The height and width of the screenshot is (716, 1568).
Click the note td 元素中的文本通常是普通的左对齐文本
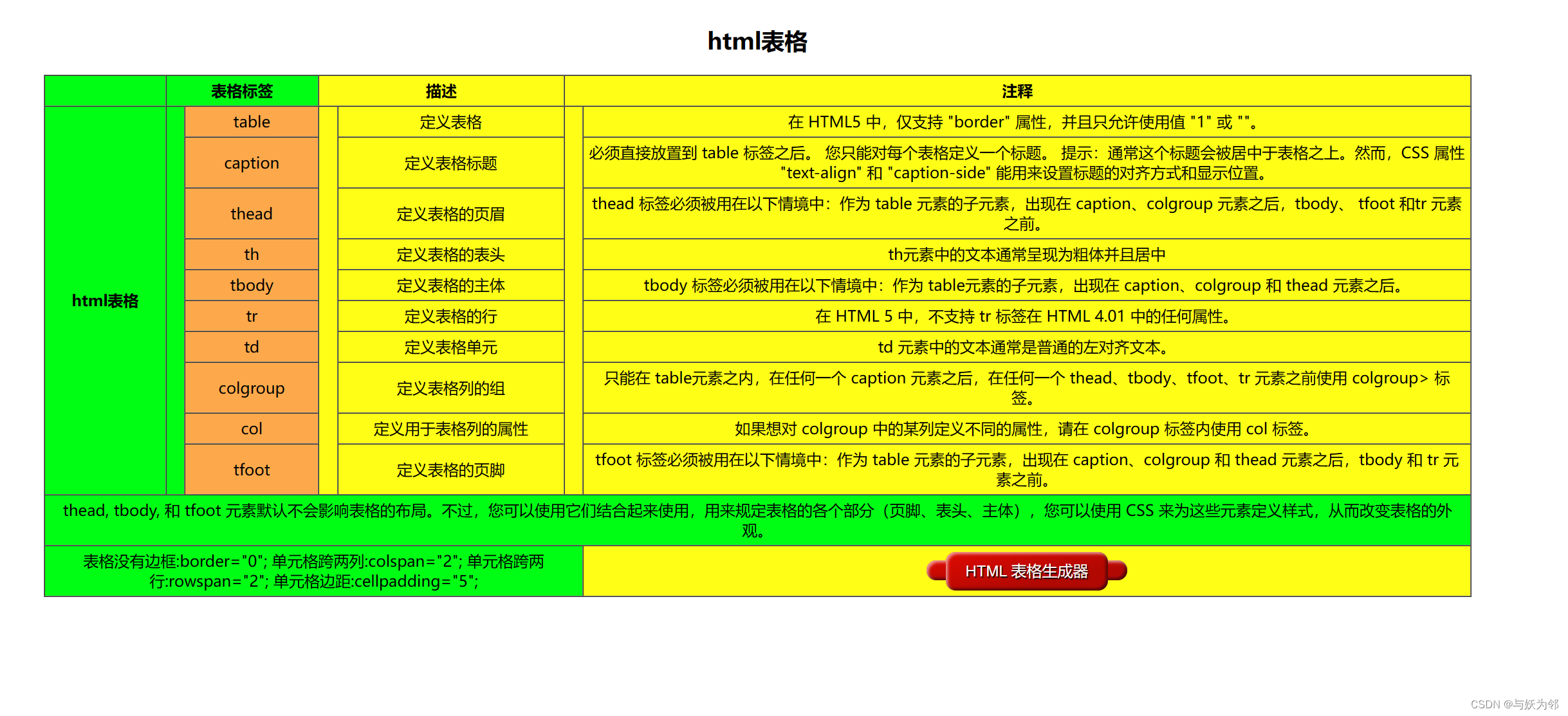1027,347
